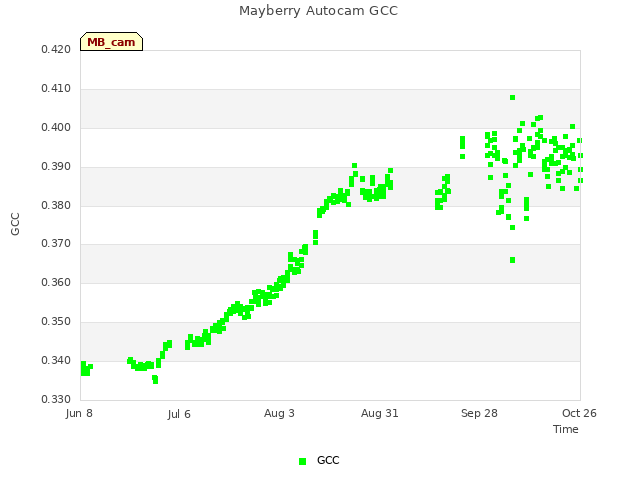Click the Jun 8 x-axis label
The image size is (640, 480).
(x=79, y=413)
